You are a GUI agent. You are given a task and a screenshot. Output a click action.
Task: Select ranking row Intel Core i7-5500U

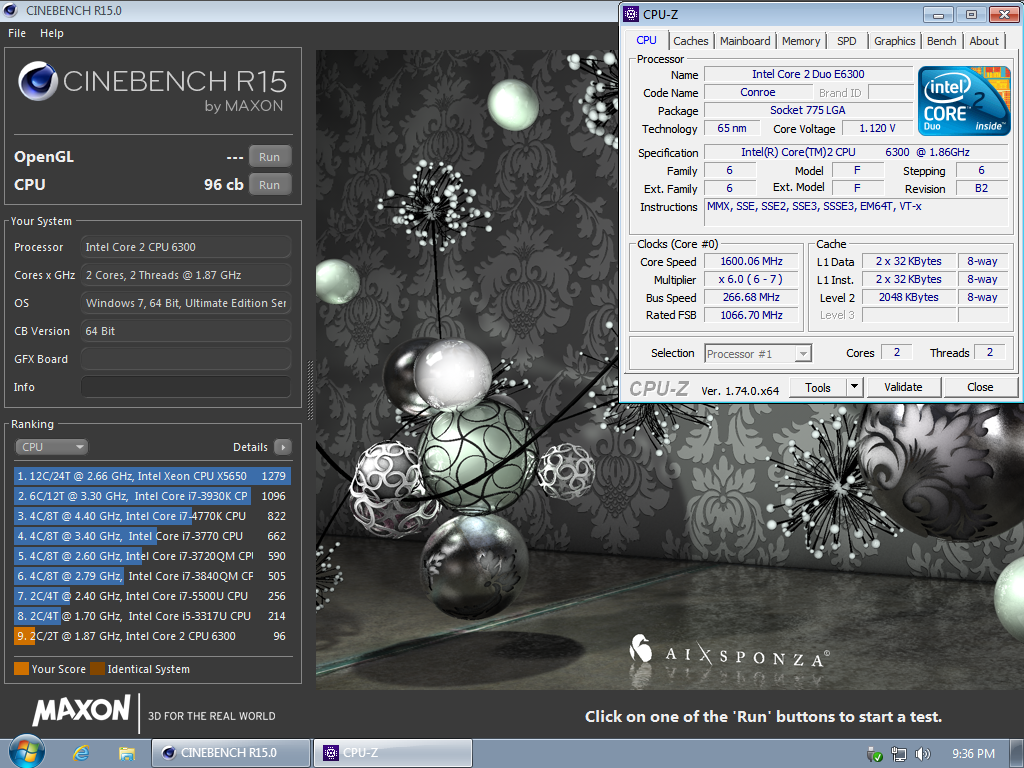pyautogui.click(x=152, y=596)
